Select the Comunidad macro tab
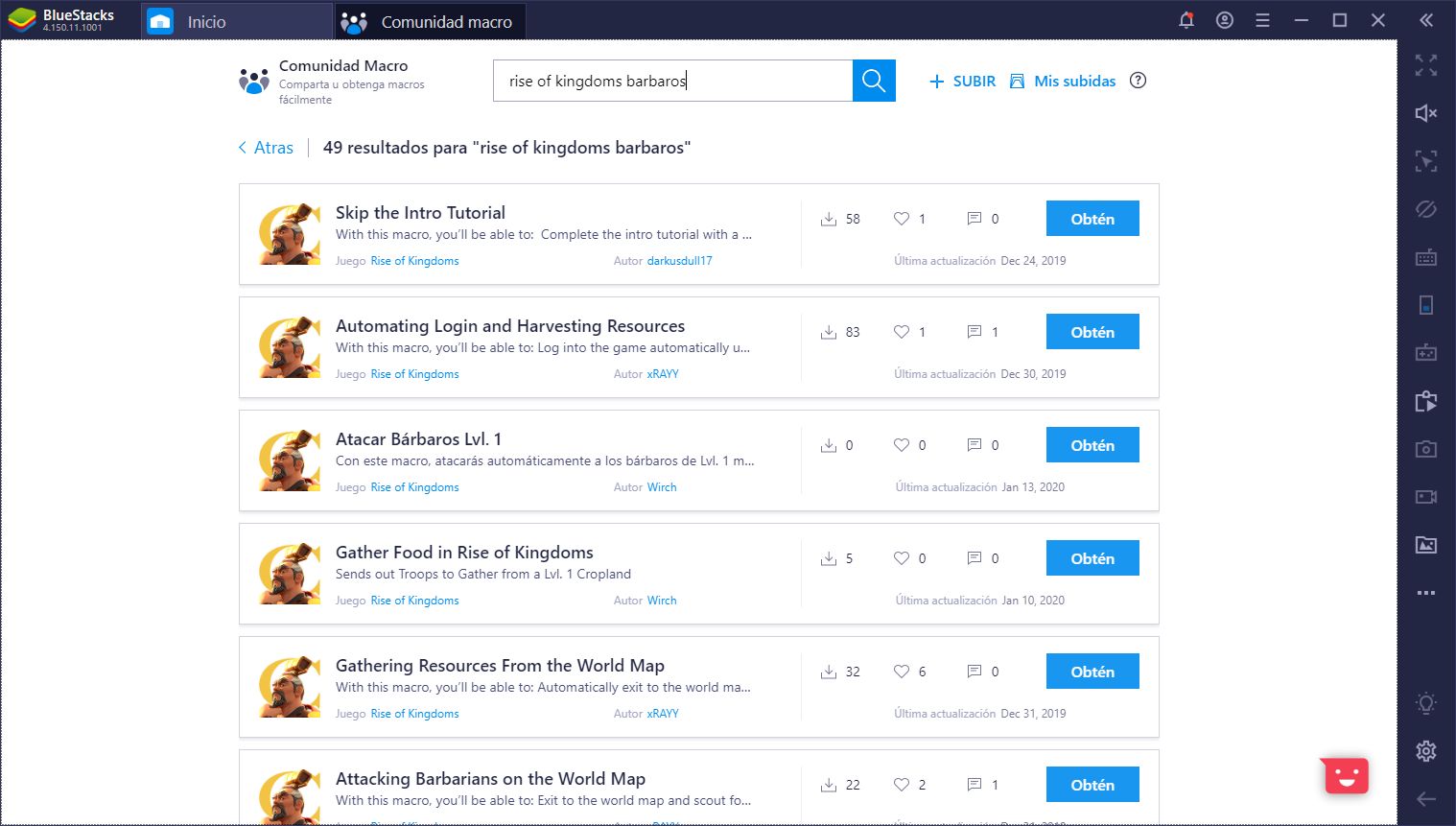The width and height of the screenshot is (1456, 826). click(430, 21)
